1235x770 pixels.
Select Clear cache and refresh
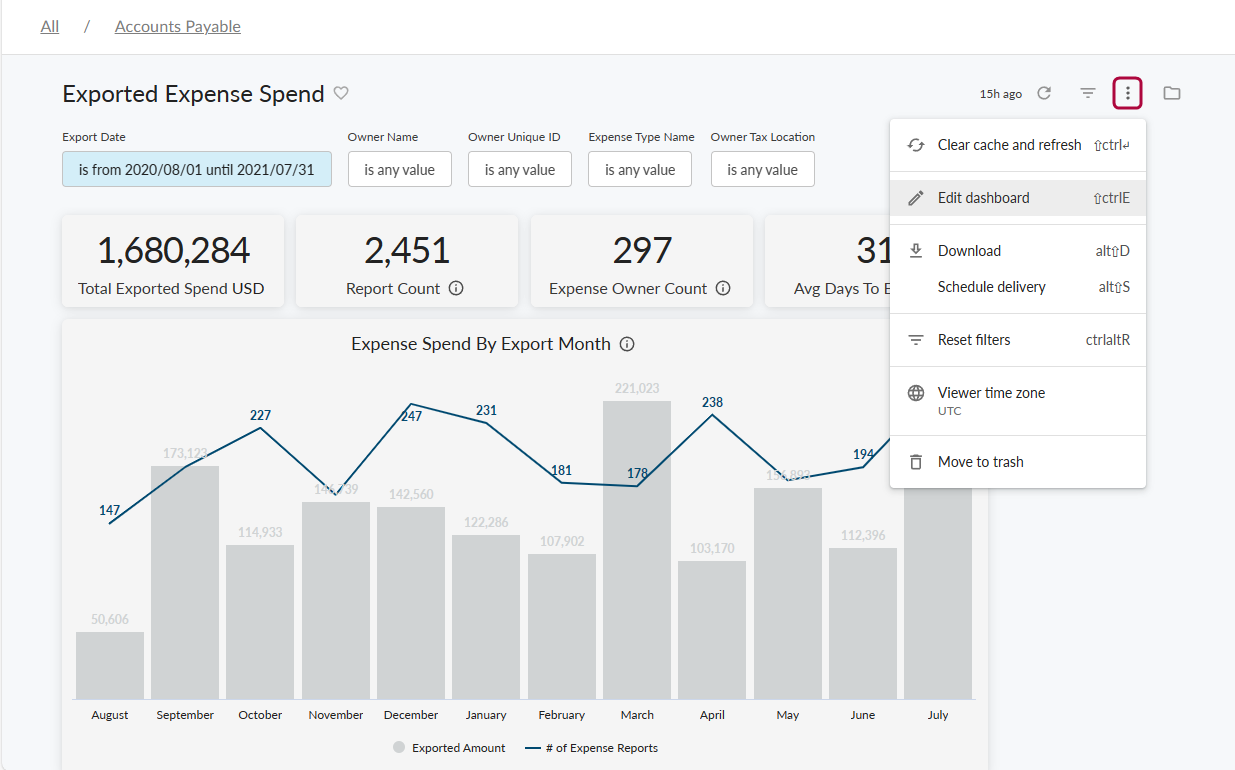tap(1008, 144)
